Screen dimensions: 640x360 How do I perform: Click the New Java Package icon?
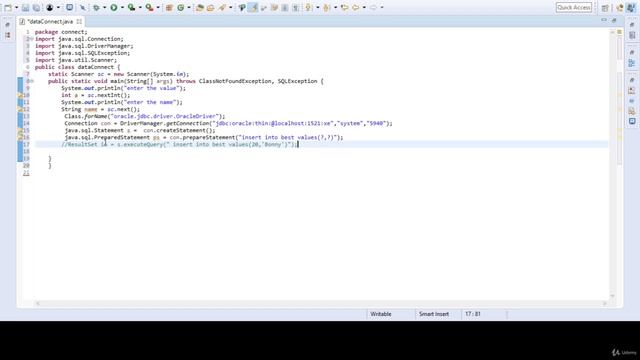click(x=169, y=7)
